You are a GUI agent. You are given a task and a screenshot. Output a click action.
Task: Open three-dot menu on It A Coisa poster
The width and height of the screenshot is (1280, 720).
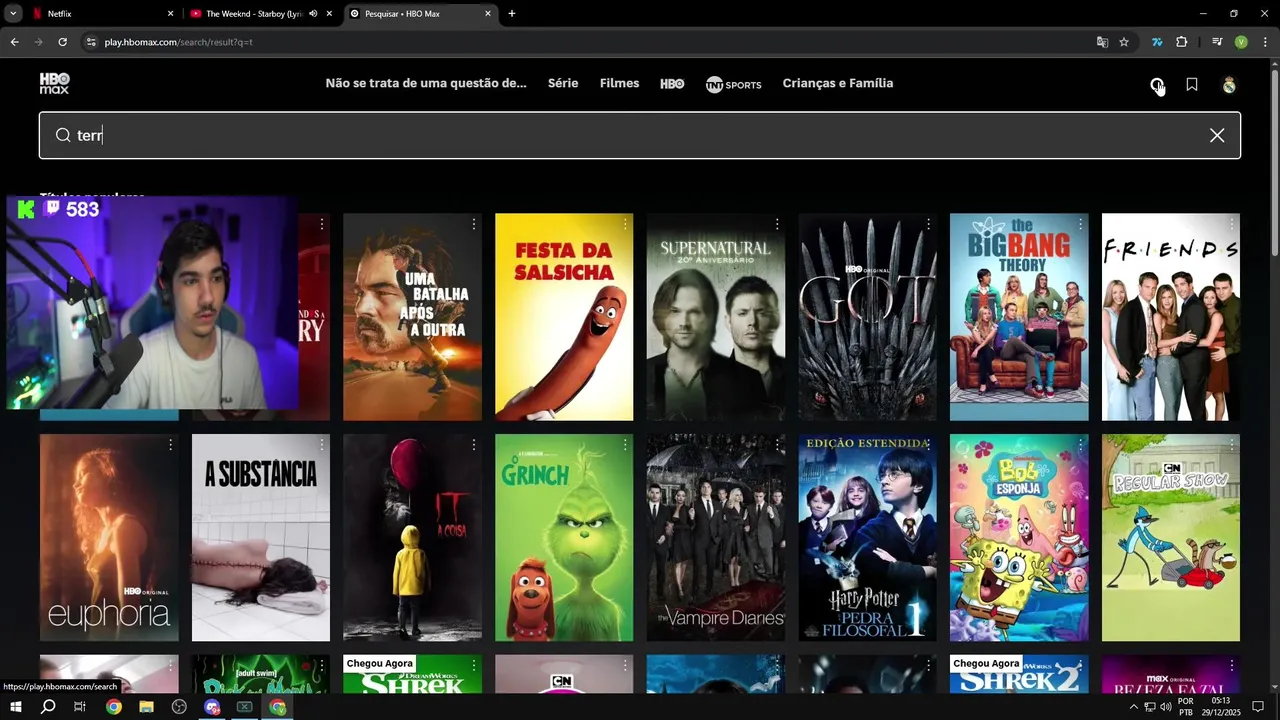pos(473,444)
